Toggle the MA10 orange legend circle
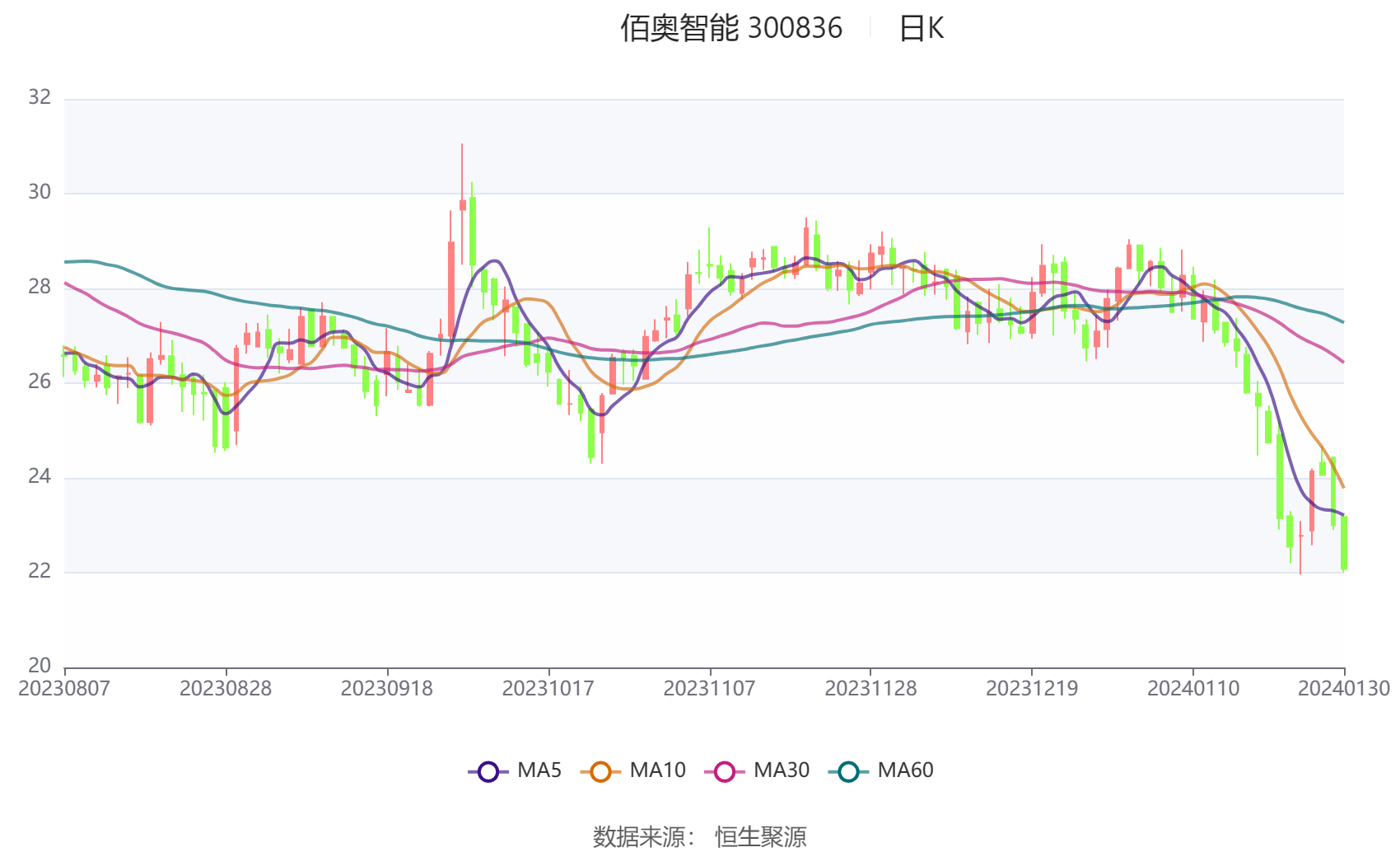The height and width of the screenshot is (852, 1400). coord(600,771)
